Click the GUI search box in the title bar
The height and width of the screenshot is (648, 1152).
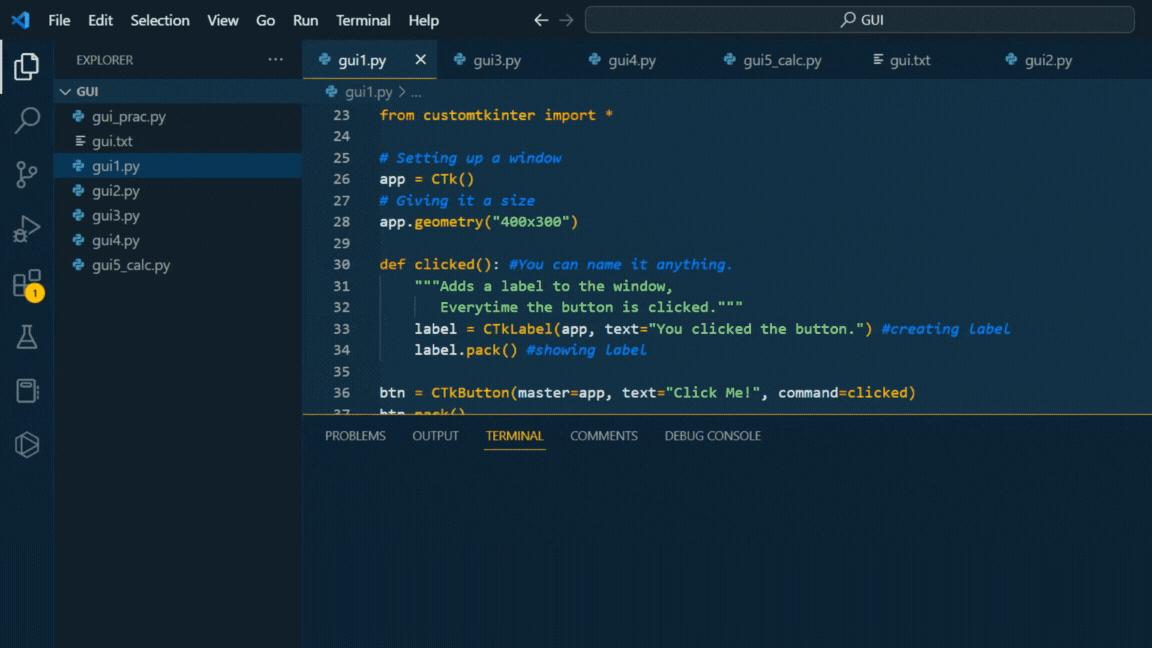click(860, 19)
